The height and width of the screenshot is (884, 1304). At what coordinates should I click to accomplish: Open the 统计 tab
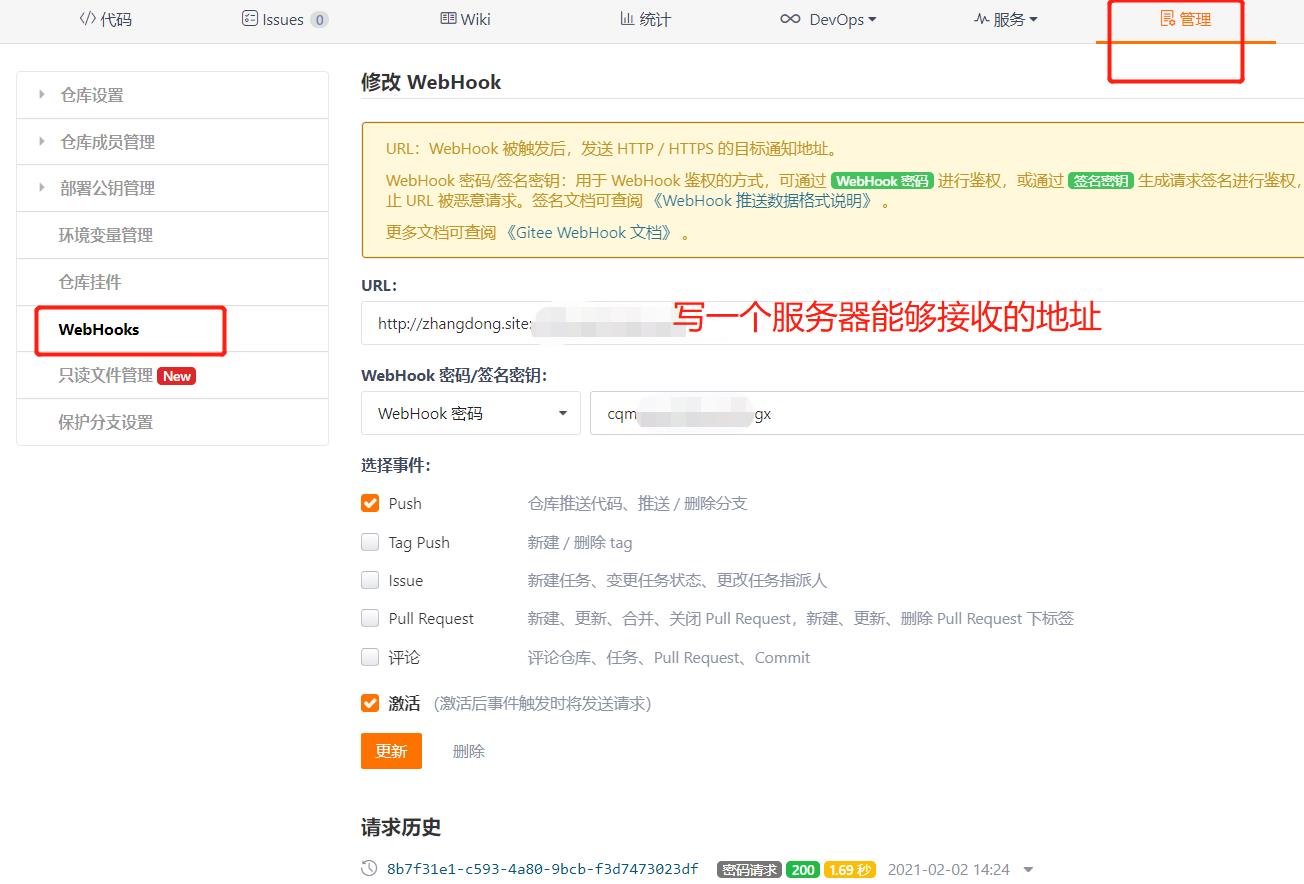[x=645, y=19]
